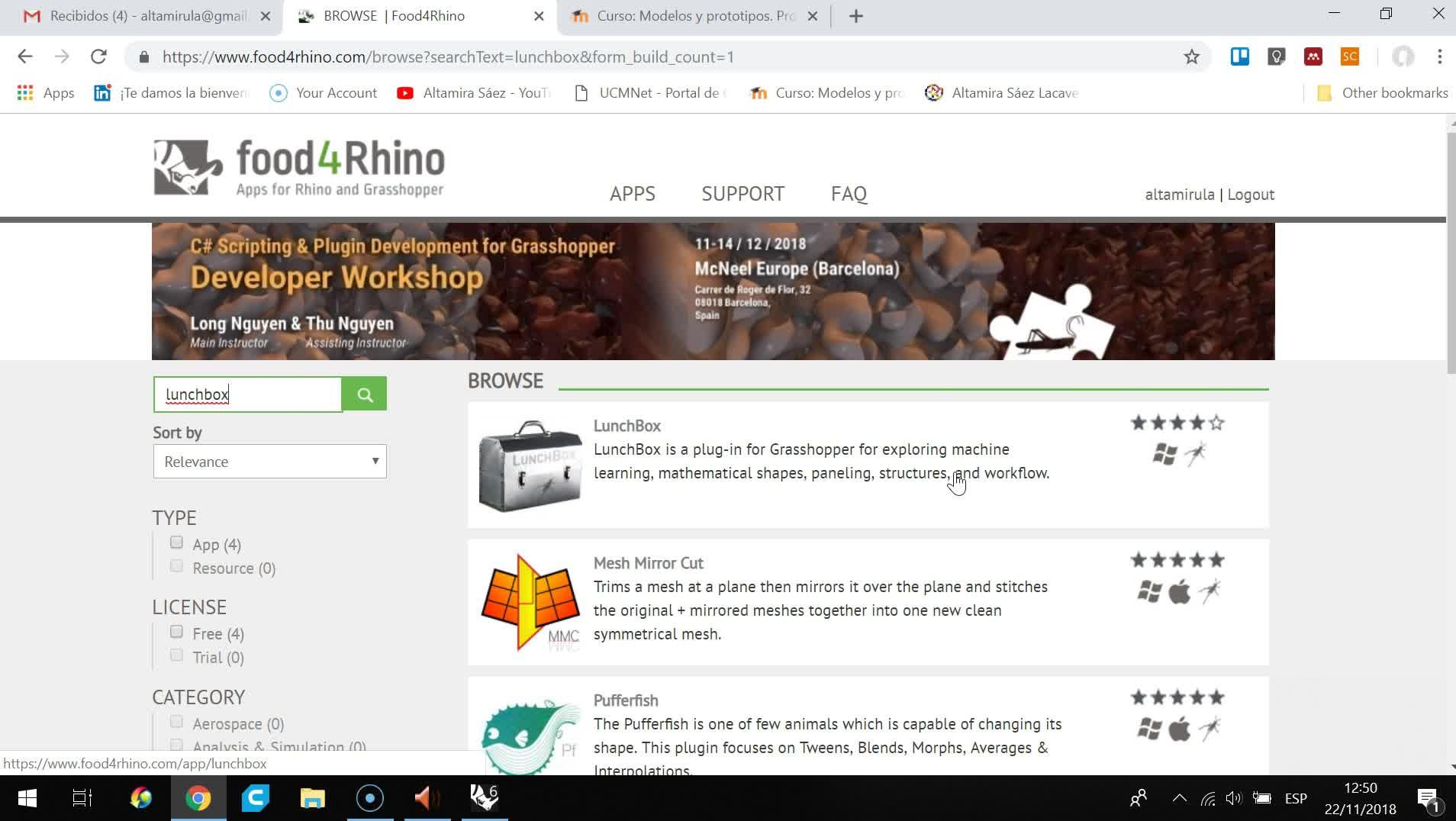This screenshot has height=821, width=1456.
Task: Open the APPS menu
Action: point(633,194)
